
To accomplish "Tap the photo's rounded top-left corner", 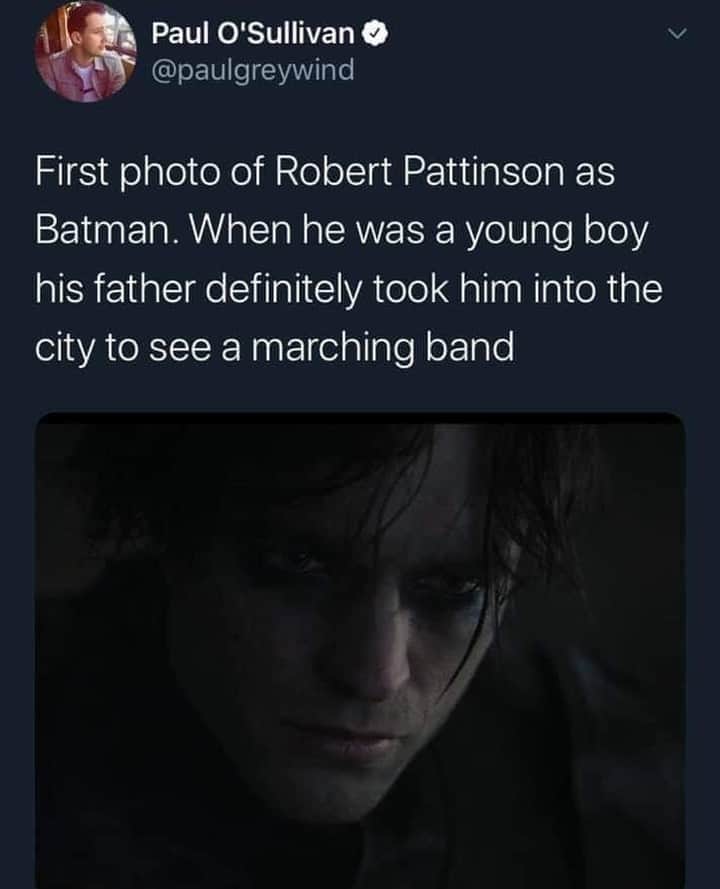I will tap(45, 423).
